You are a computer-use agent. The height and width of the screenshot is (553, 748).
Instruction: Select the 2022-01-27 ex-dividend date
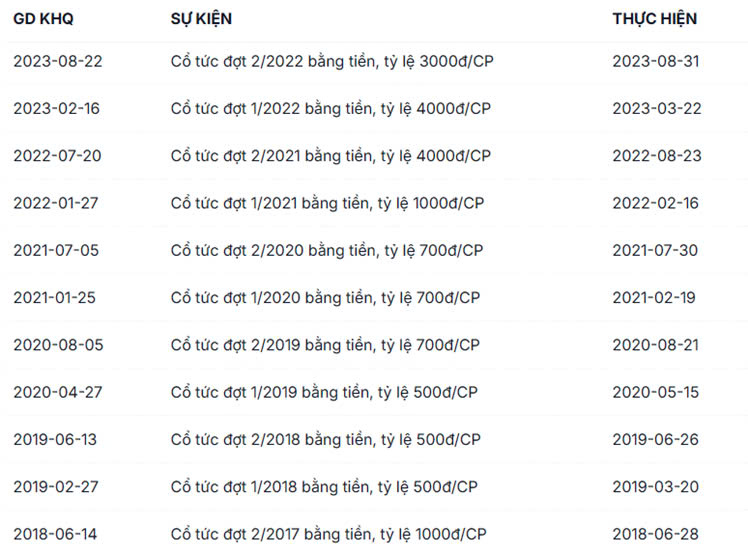[56, 203]
